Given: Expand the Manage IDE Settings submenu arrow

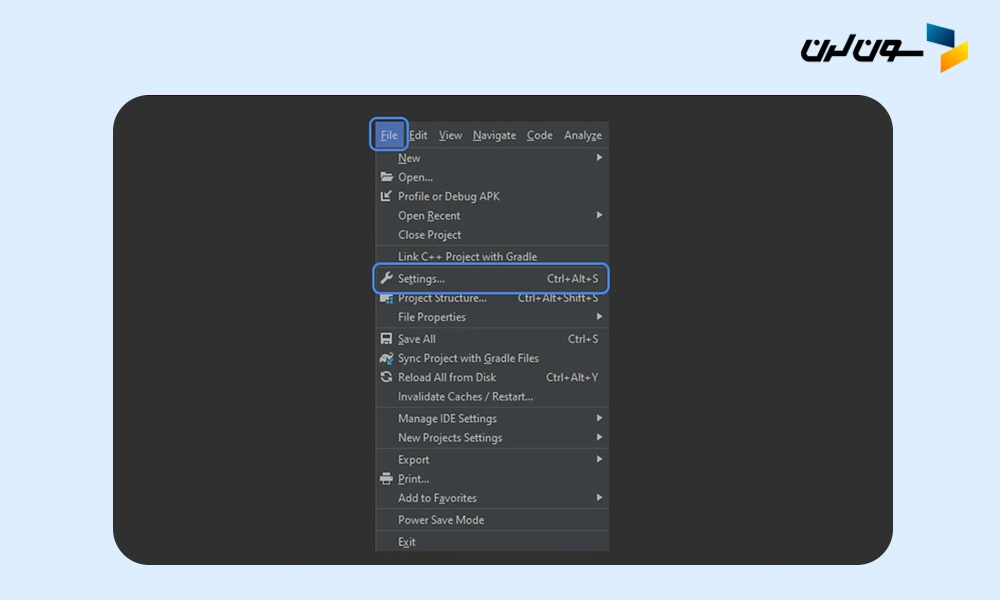Looking at the screenshot, I should tap(599, 418).
